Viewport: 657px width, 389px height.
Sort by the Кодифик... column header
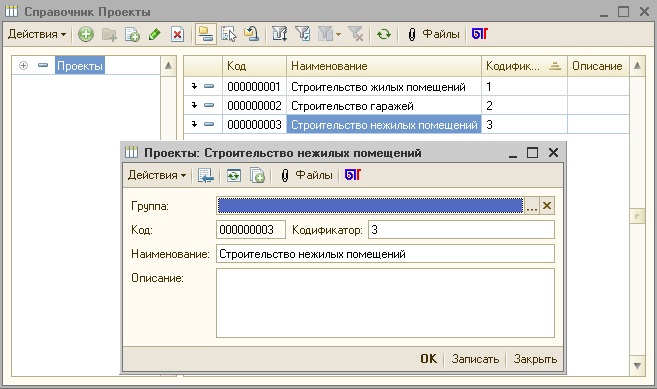point(524,66)
